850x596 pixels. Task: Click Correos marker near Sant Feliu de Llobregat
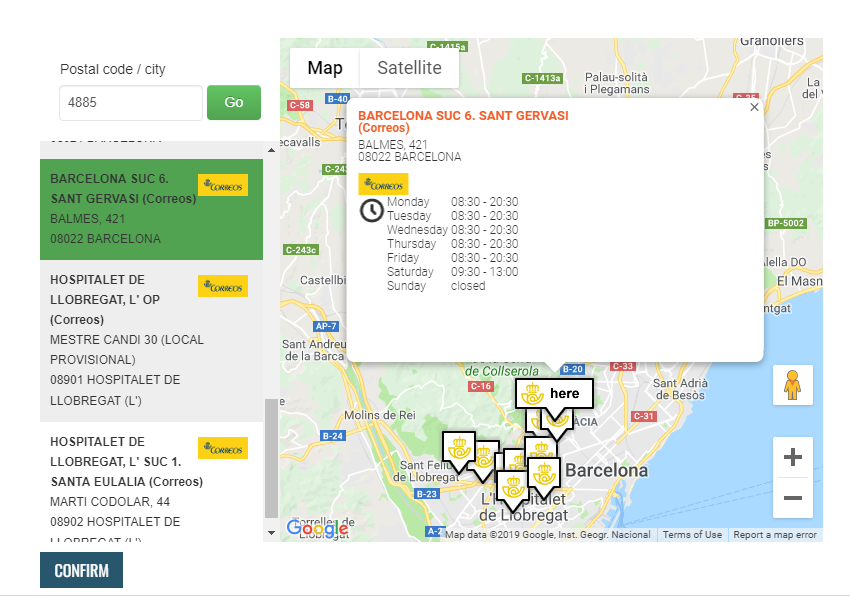pos(459,449)
